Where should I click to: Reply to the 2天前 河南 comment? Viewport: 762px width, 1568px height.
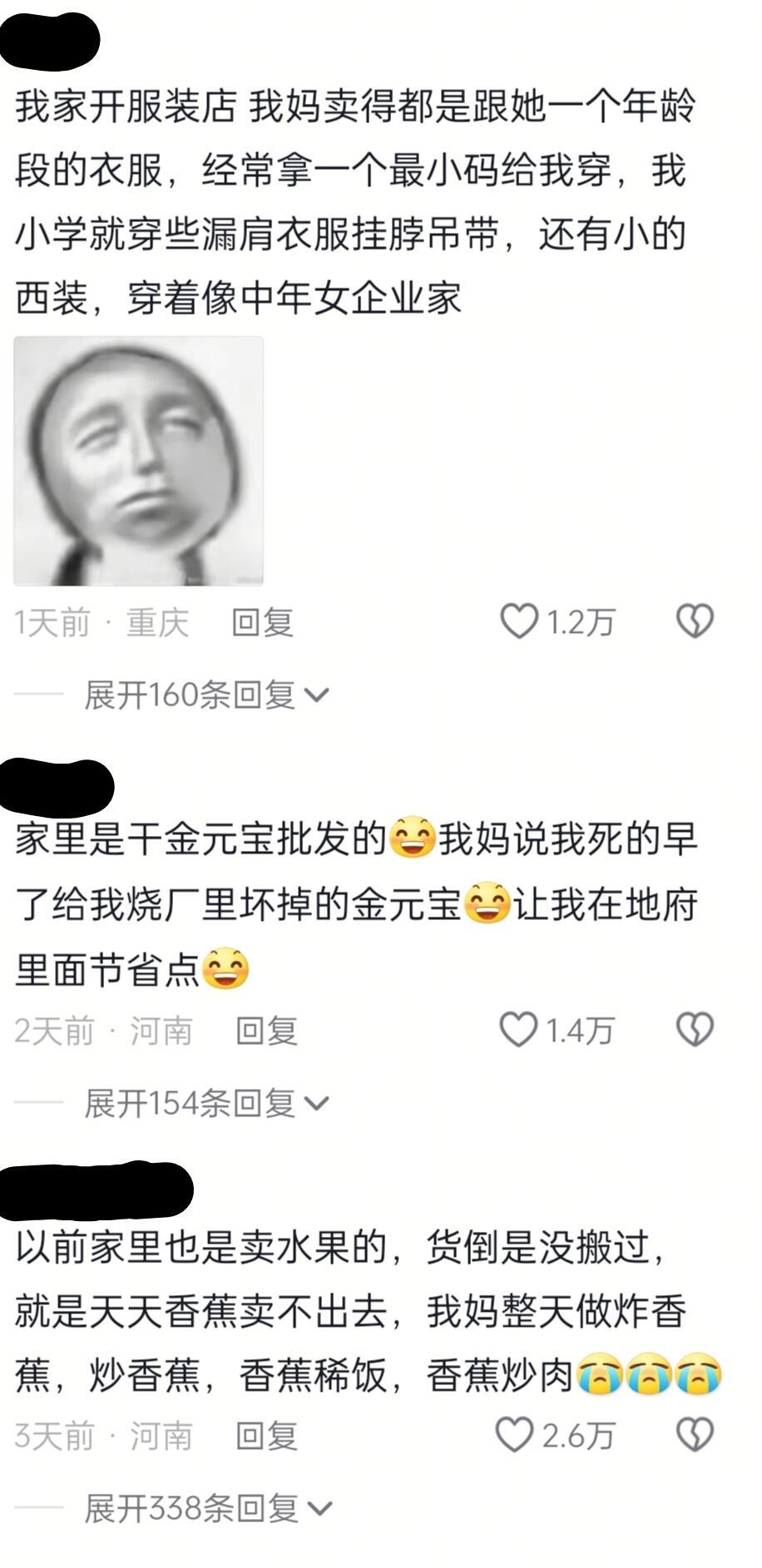pos(266,1031)
